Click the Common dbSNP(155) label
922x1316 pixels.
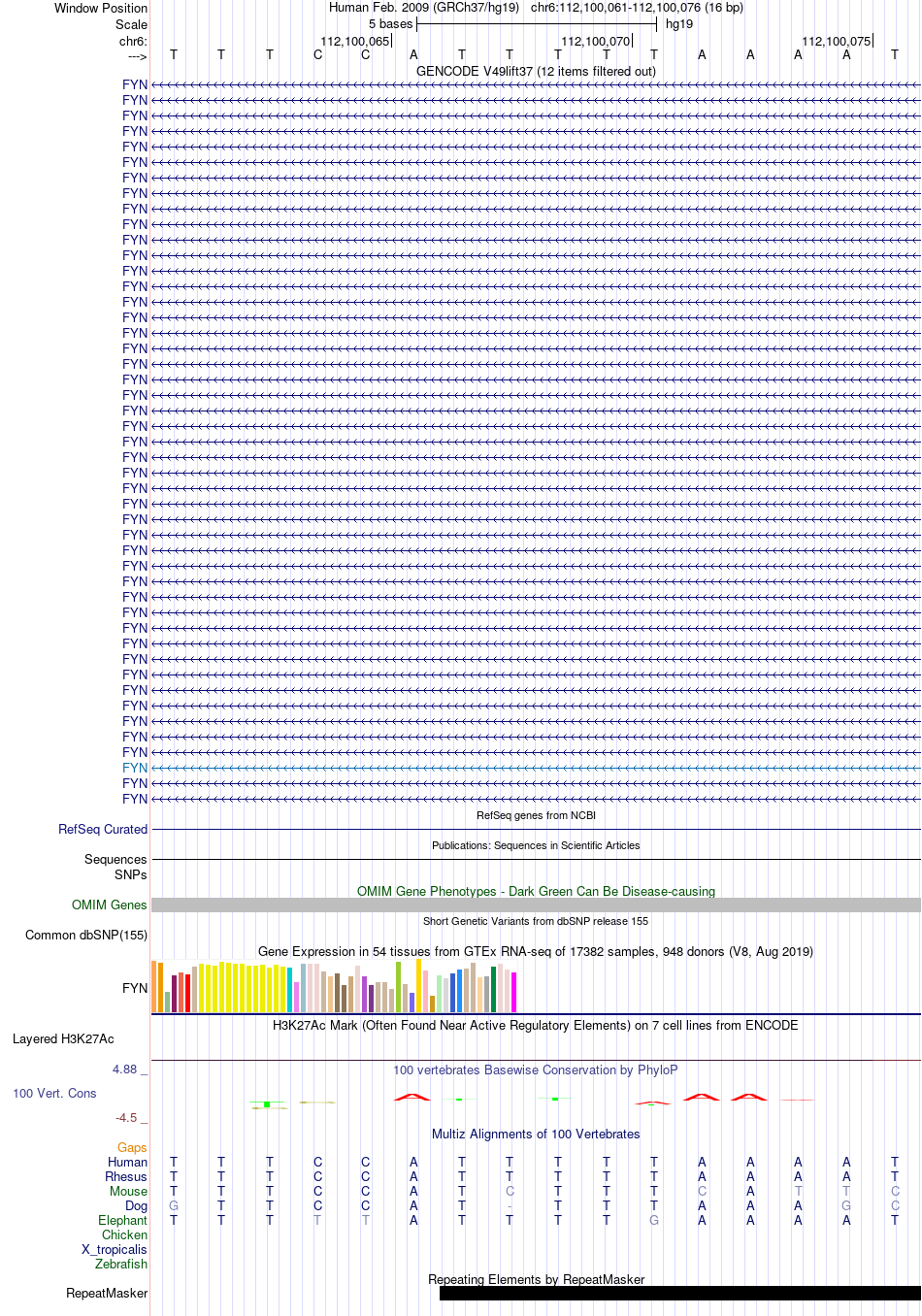[x=86, y=935]
